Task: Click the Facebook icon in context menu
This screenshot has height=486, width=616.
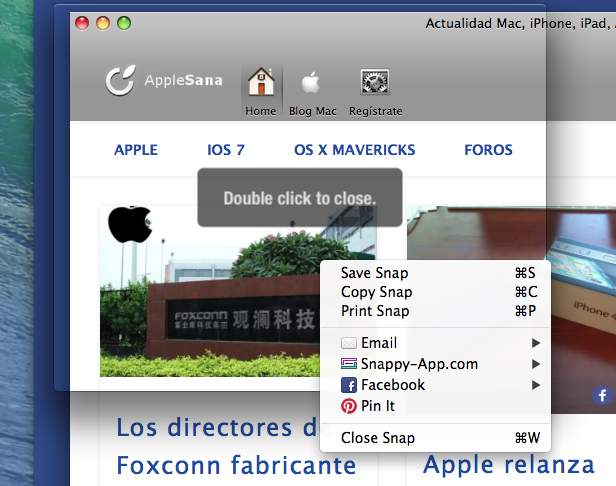Action: point(348,385)
